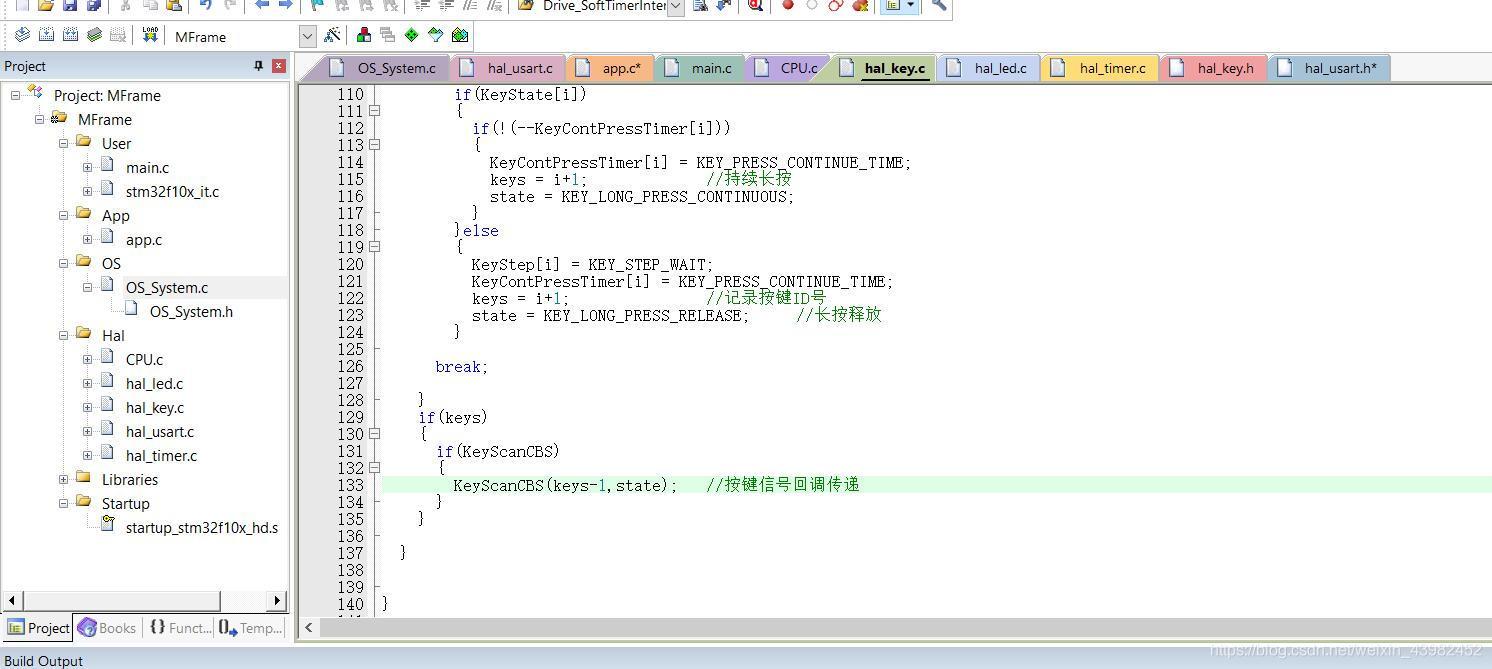
Task: Click the Start/Stop Debug Session icon
Action: pyautogui.click(x=756, y=5)
